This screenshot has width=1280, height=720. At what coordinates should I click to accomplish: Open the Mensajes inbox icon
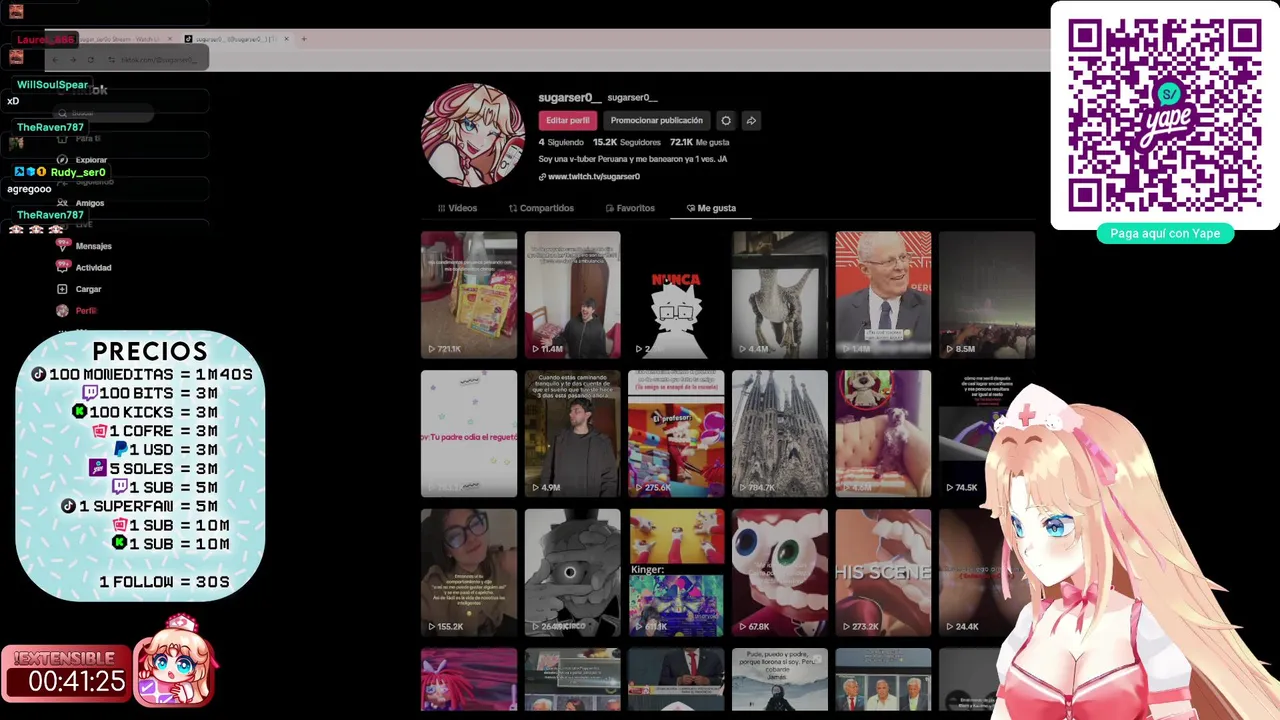[62, 246]
